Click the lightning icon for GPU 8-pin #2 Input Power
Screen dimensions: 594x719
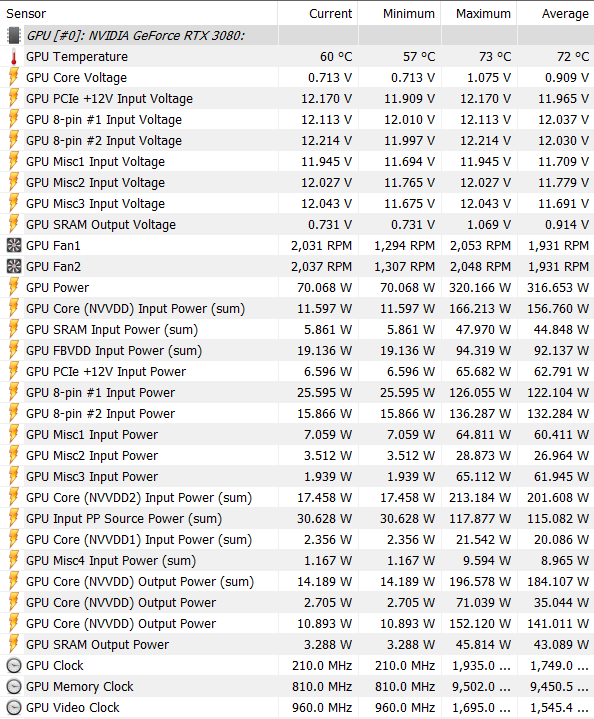tap(14, 414)
